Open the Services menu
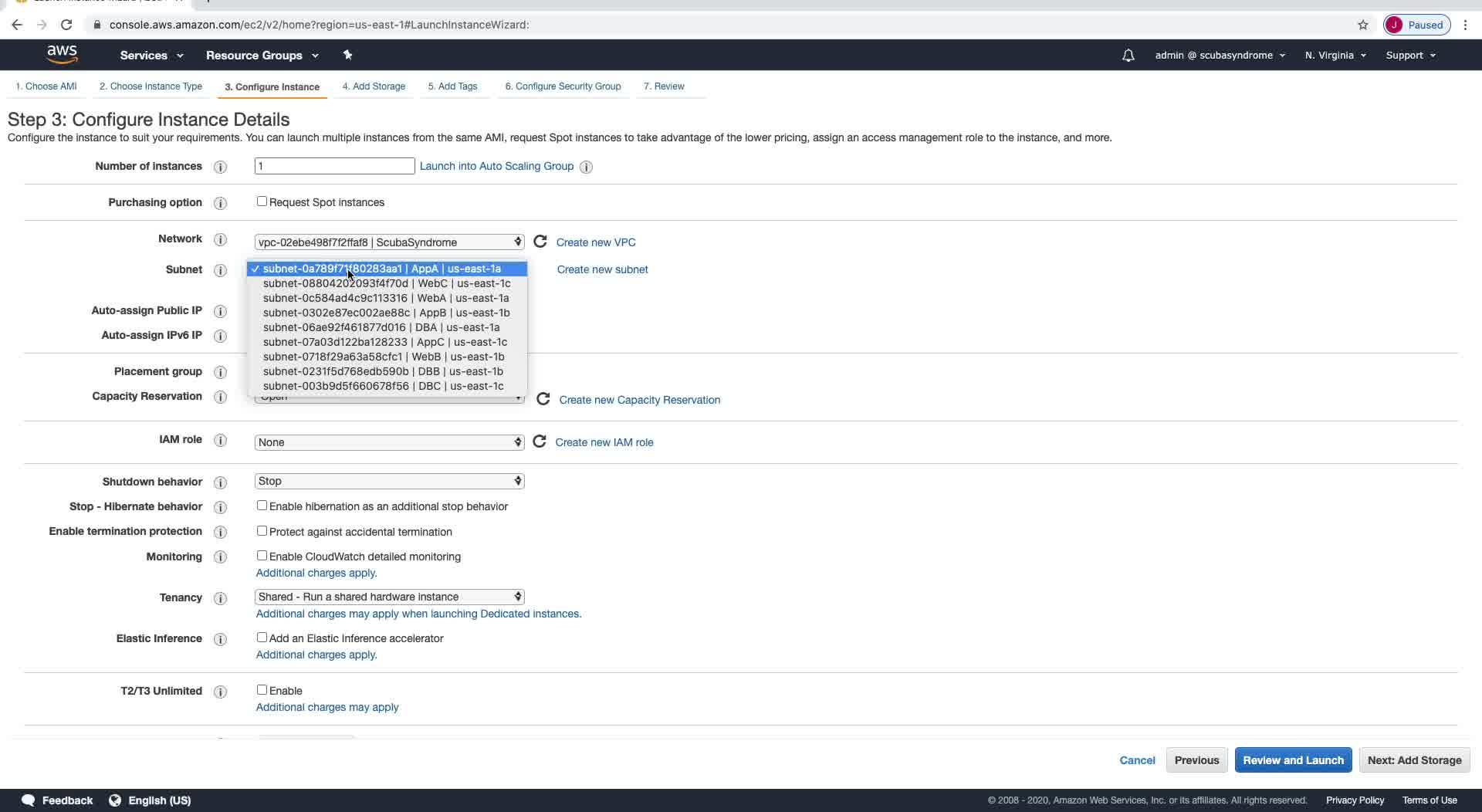Viewport: 1482px width, 812px height. [151, 56]
